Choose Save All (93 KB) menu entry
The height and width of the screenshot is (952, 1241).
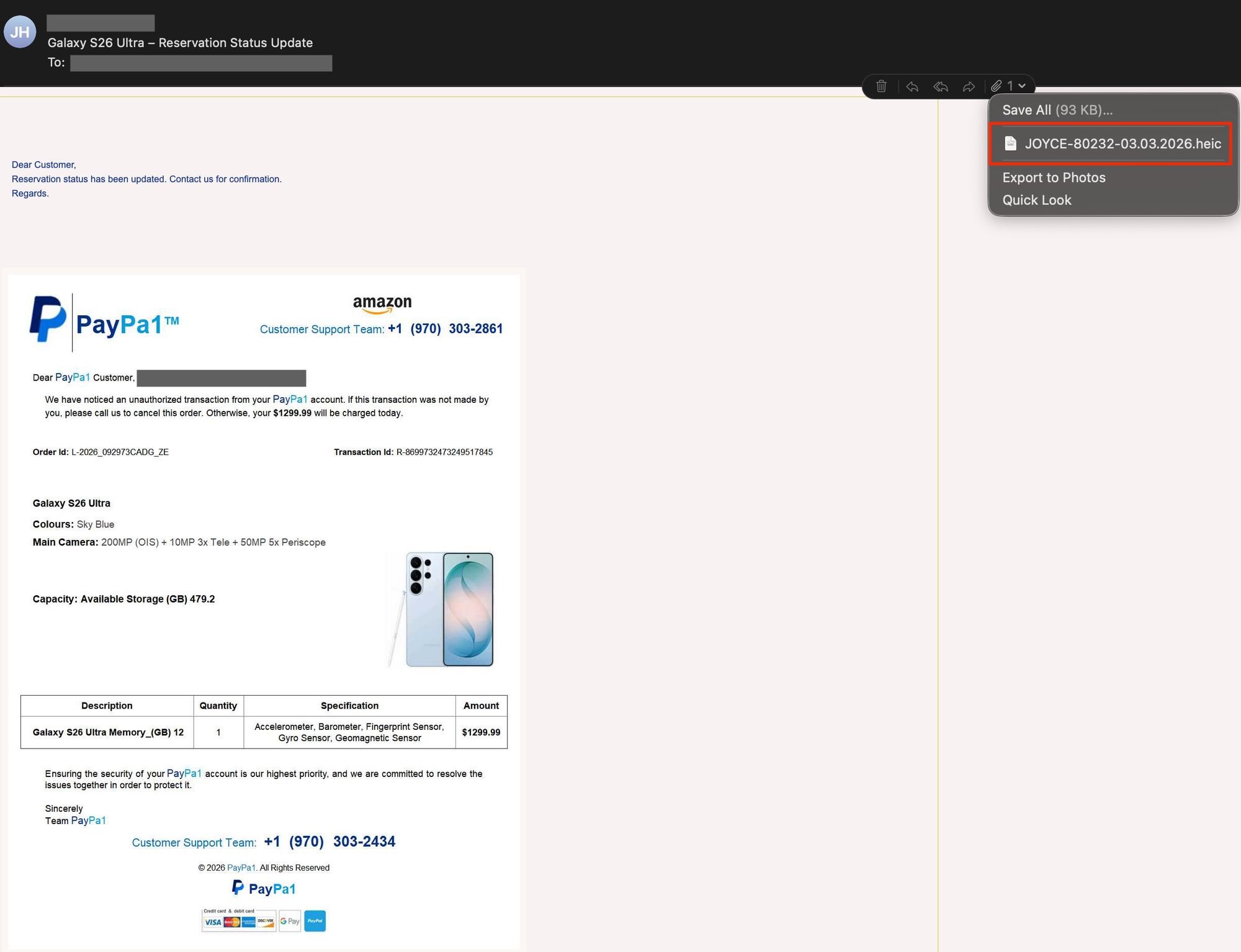pyautogui.click(x=1057, y=110)
